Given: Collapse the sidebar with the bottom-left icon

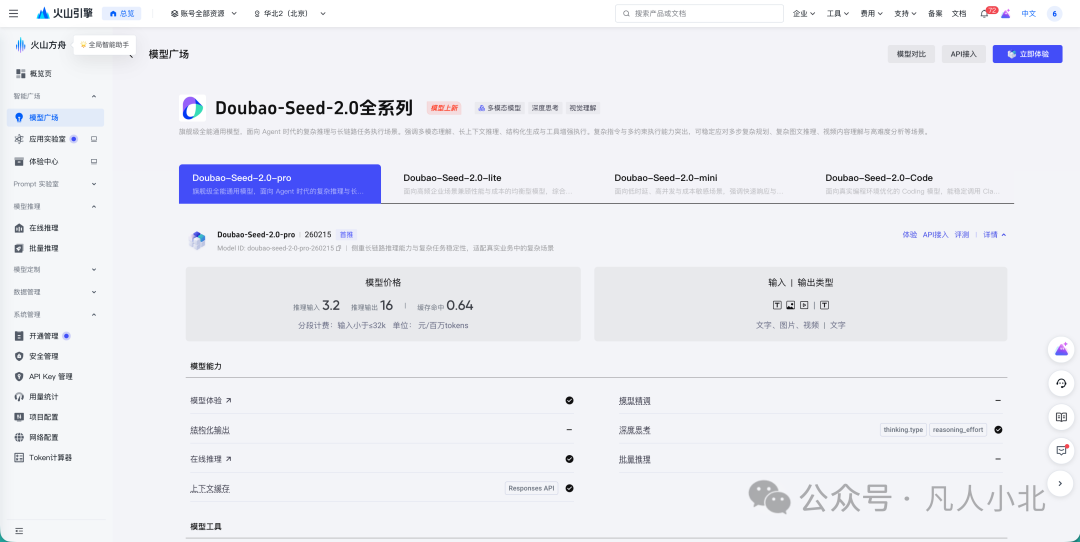Looking at the screenshot, I should click(19, 531).
